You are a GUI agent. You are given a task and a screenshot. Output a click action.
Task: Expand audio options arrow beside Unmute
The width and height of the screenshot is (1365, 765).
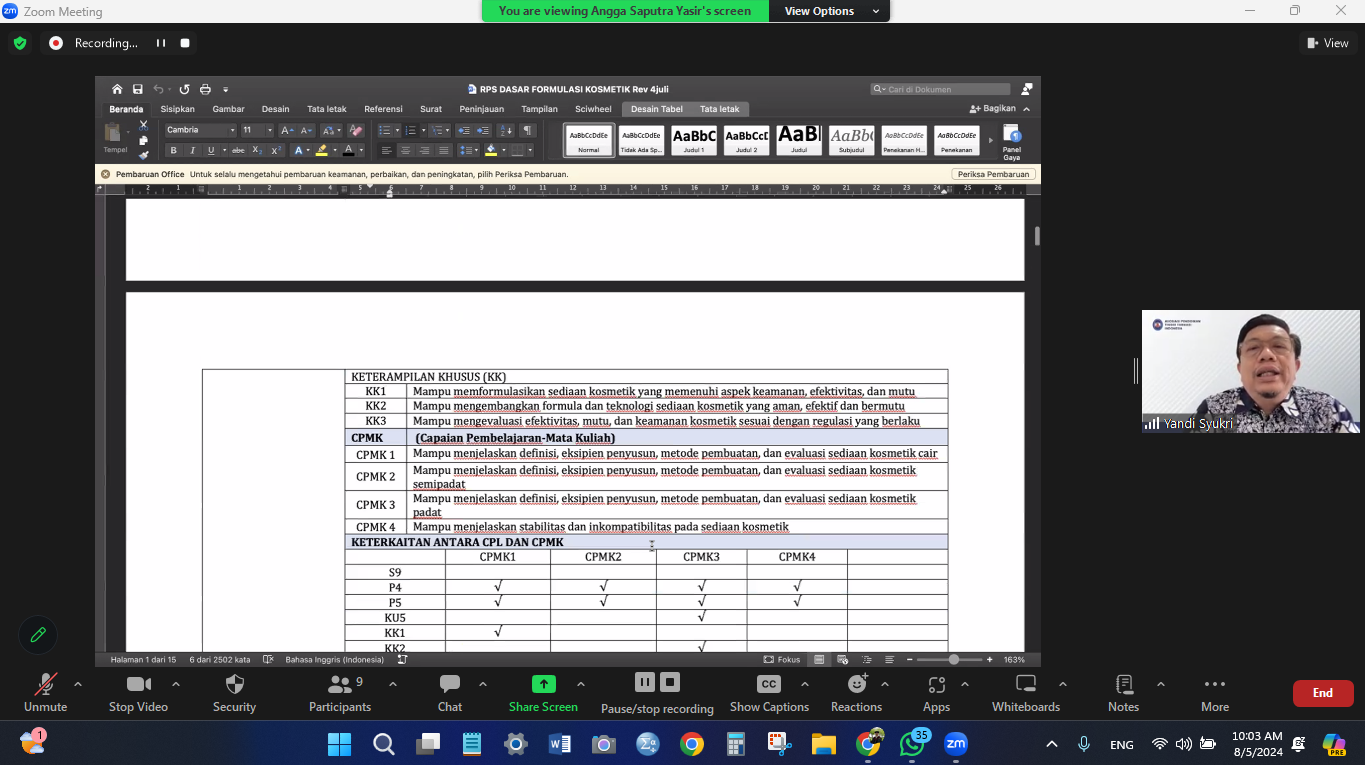click(78, 685)
